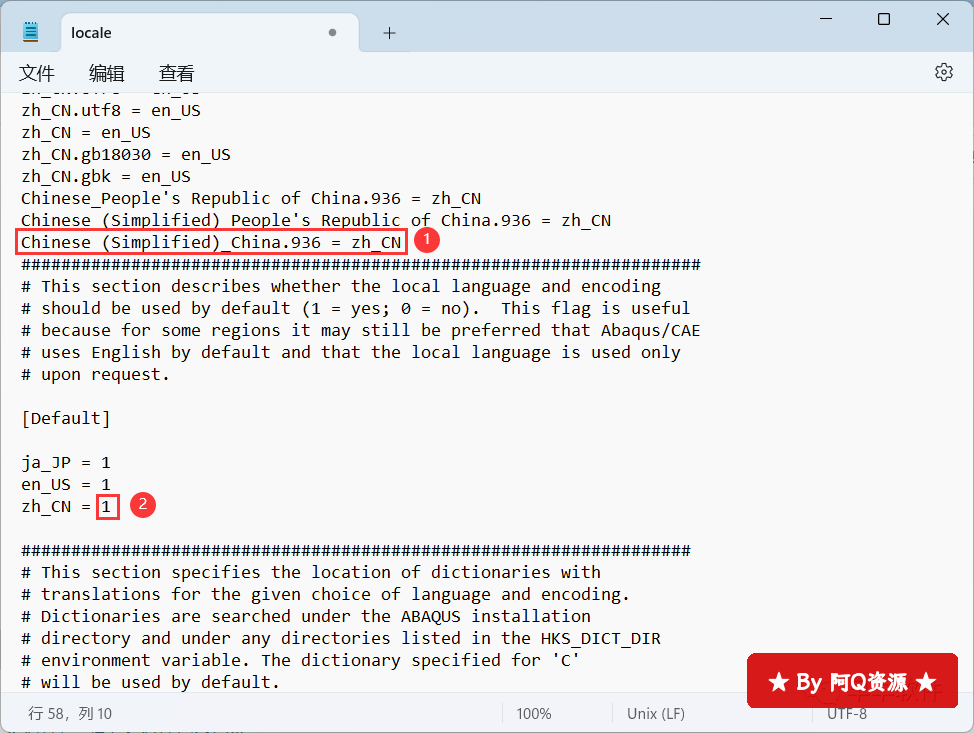Click the red circle marker numbered 2
The height and width of the screenshot is (733, 974).
tap(143, 505)
